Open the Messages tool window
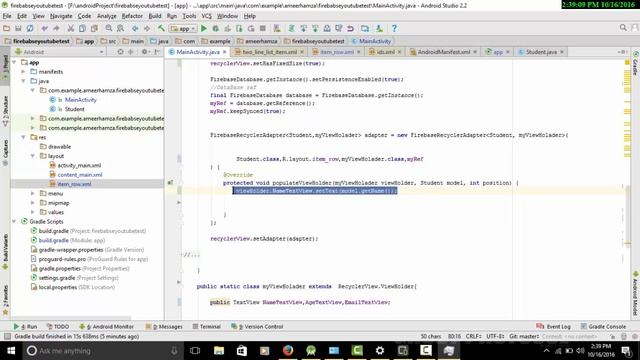 [x=164, y=327]
